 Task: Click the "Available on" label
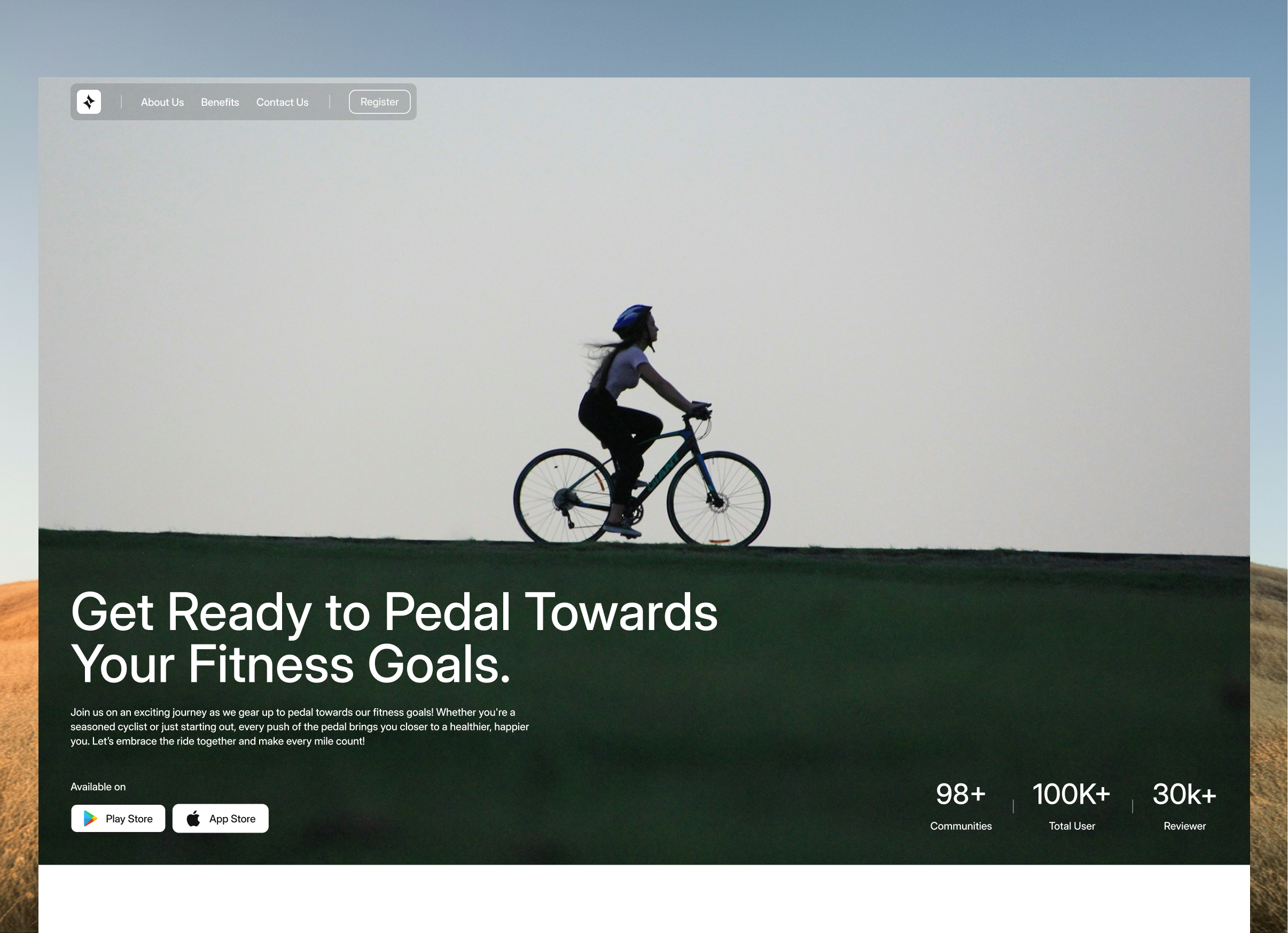tap(98, 787)
